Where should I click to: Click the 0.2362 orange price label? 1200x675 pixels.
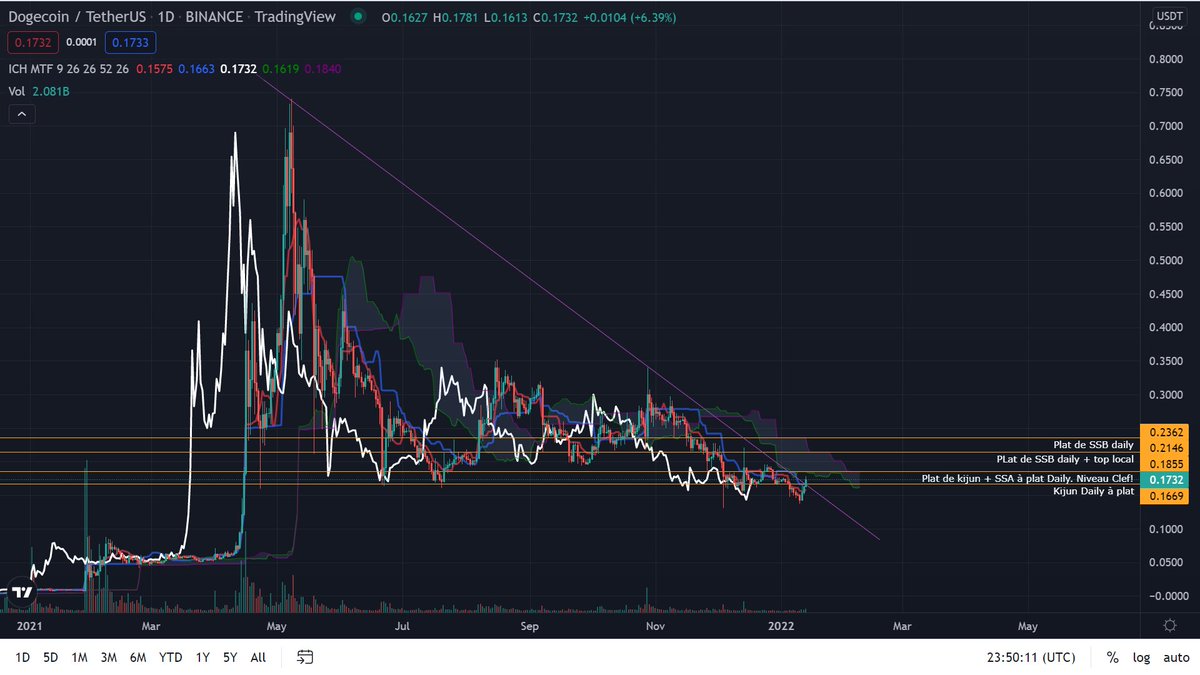(1168, 434)
